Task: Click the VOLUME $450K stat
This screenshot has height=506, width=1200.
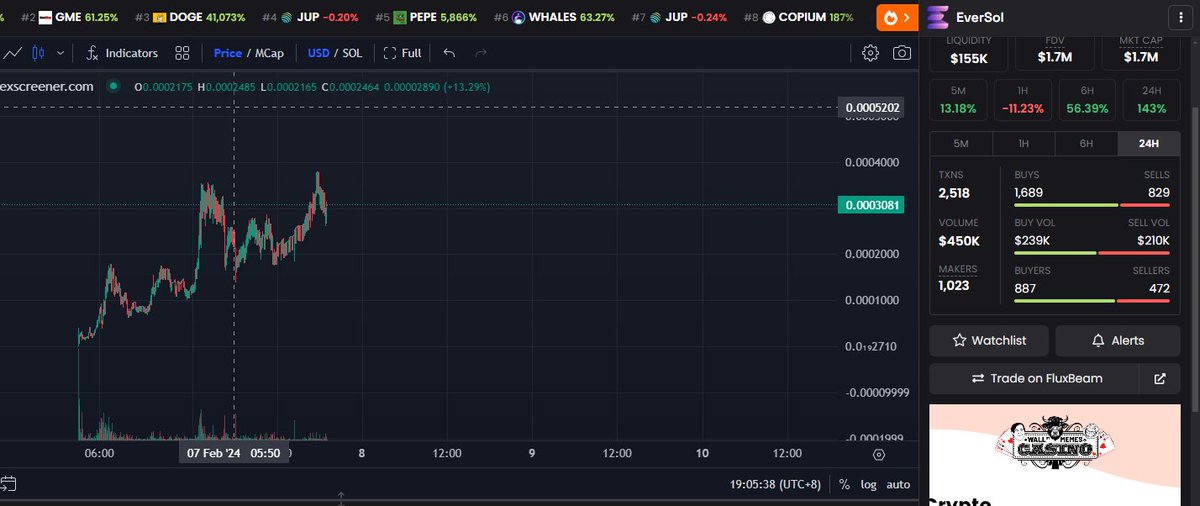Action: pos(959,233)
